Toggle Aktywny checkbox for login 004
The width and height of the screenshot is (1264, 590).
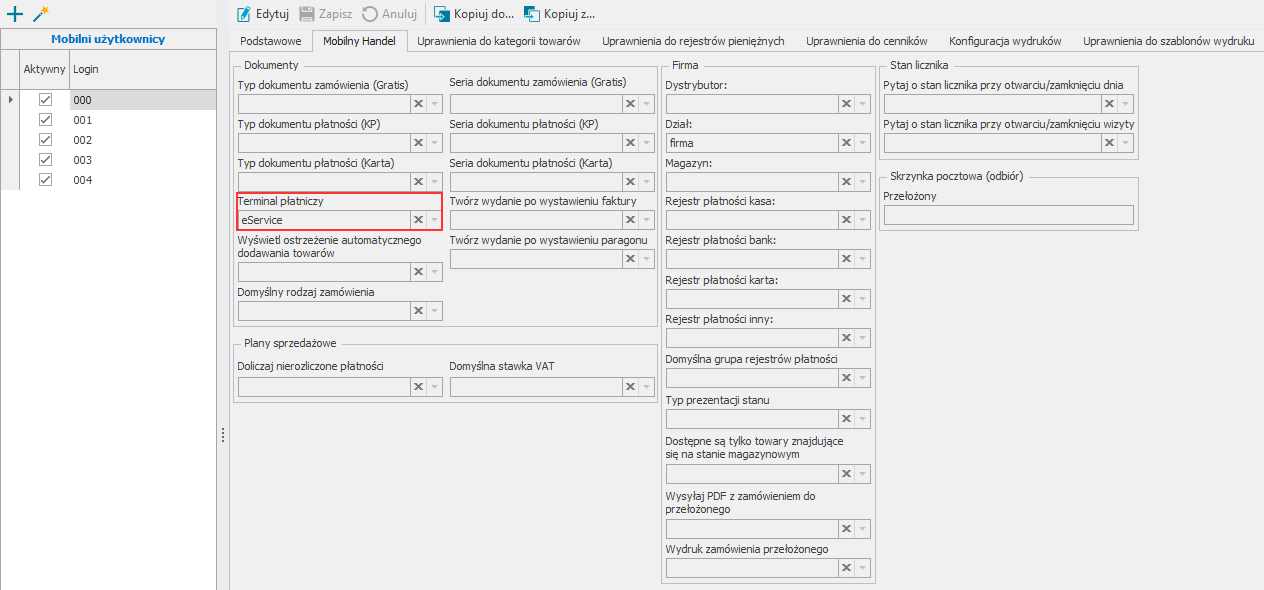coord(45,180)
